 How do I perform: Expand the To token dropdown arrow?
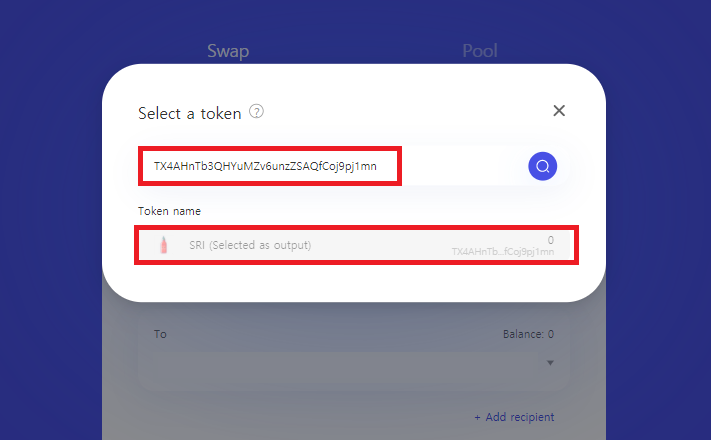click(549, 362)
